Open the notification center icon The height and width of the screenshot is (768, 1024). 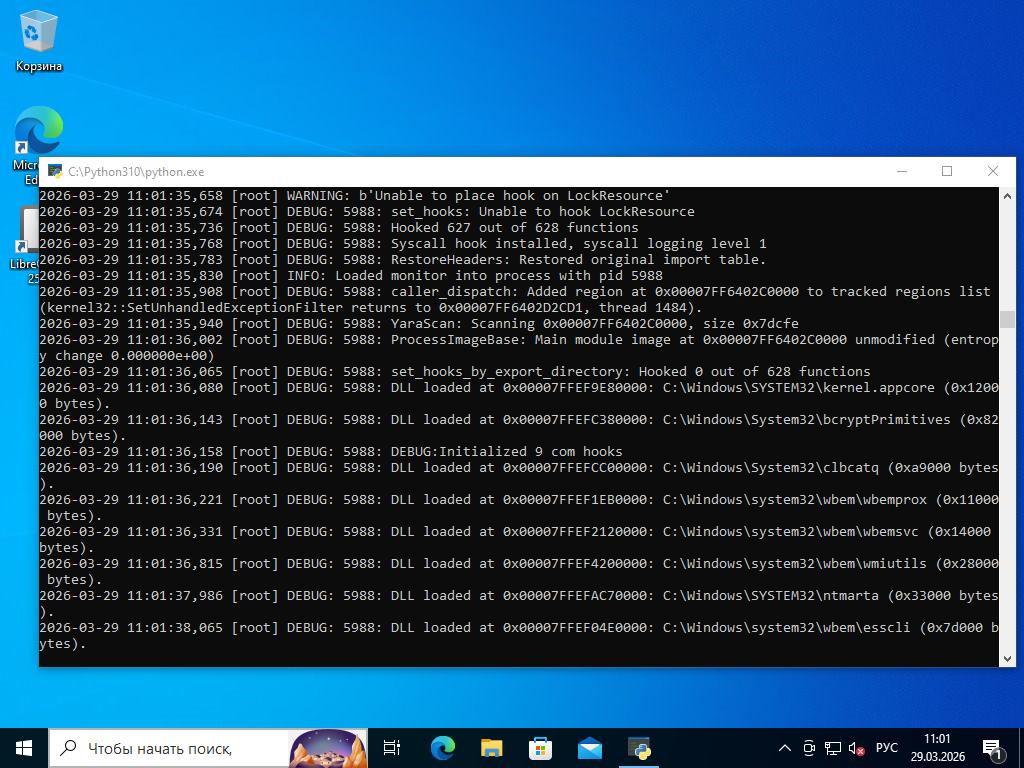tap(993, 748)
